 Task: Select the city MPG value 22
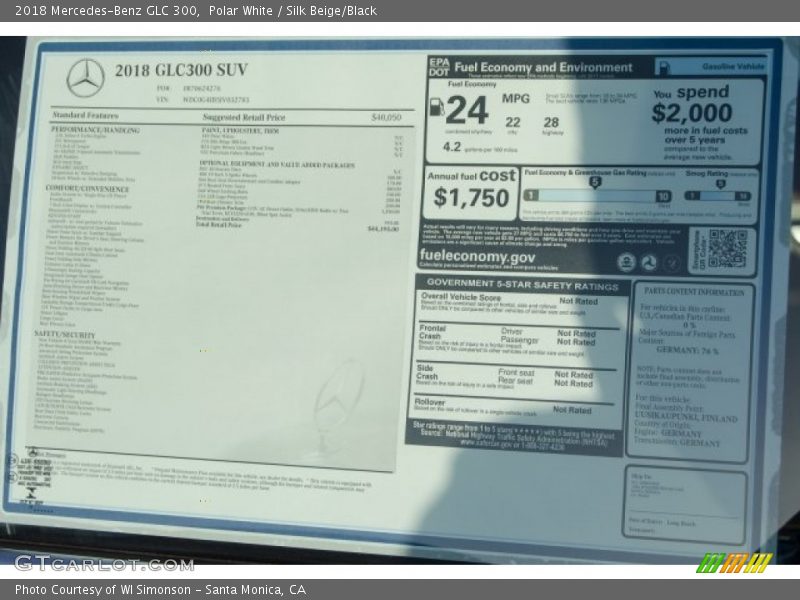513,122
